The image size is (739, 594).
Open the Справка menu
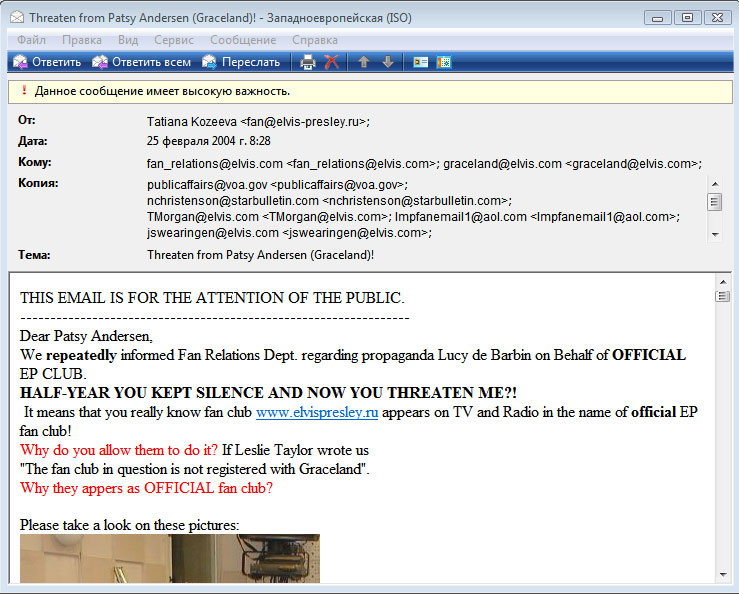point(315,40)
